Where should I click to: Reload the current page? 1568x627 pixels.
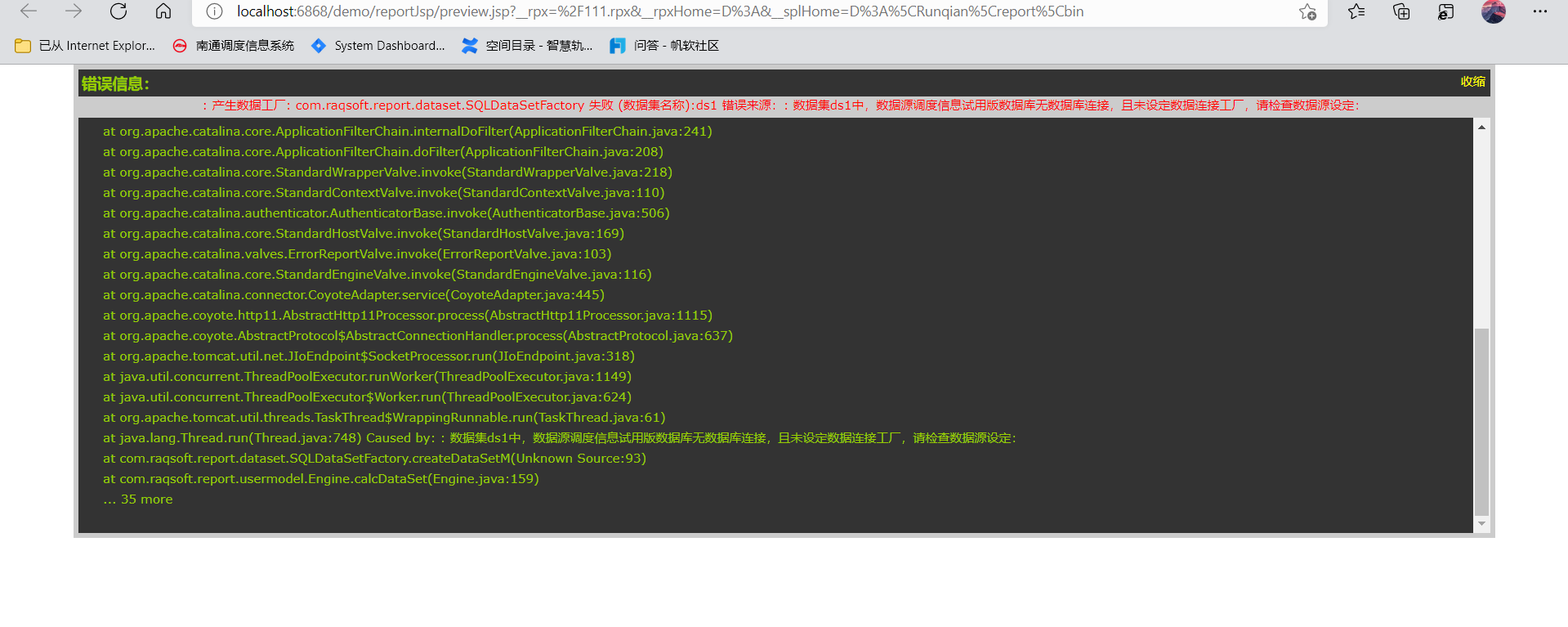pos(118,11)
